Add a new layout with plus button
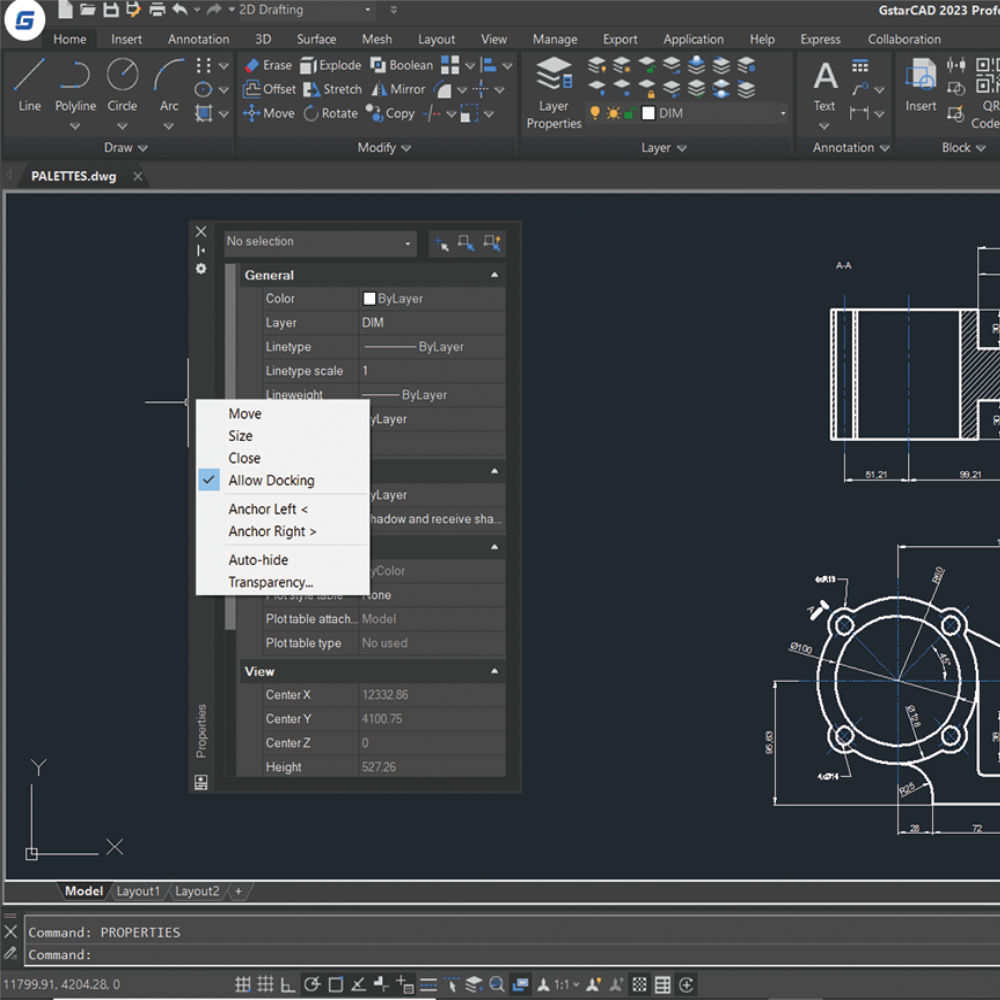The width and height of the screenshot is (1000, 1000). tap(239, 891)
